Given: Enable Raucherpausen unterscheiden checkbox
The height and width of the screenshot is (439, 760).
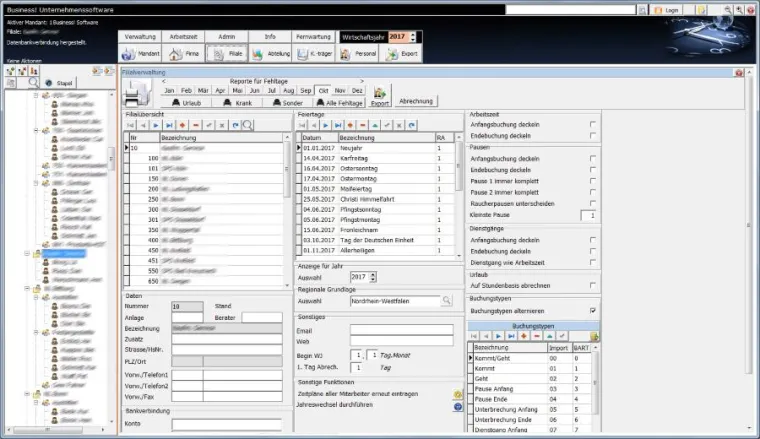Looking at the screenshot, I should pyautogui.click(x=593, y=204).
